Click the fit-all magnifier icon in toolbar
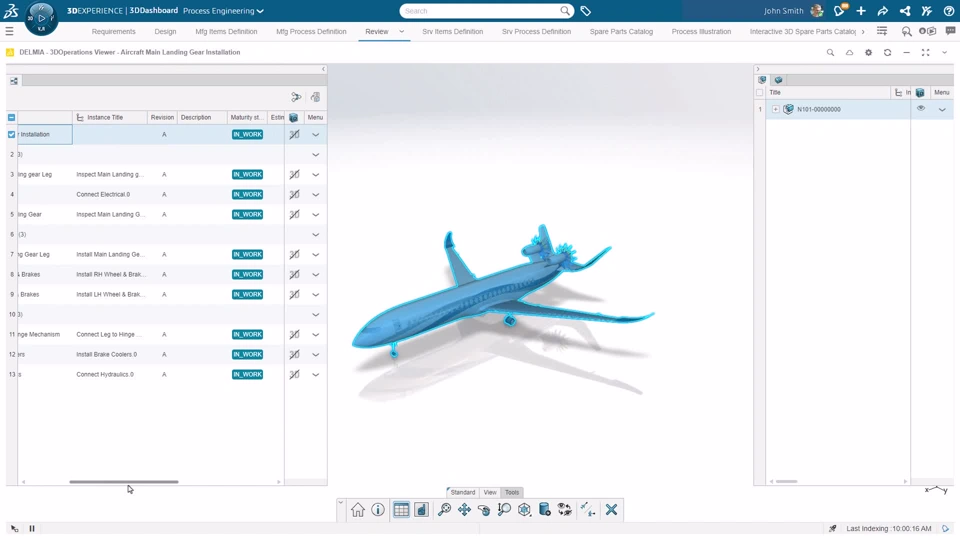960x540 pixels. point(444,509)
